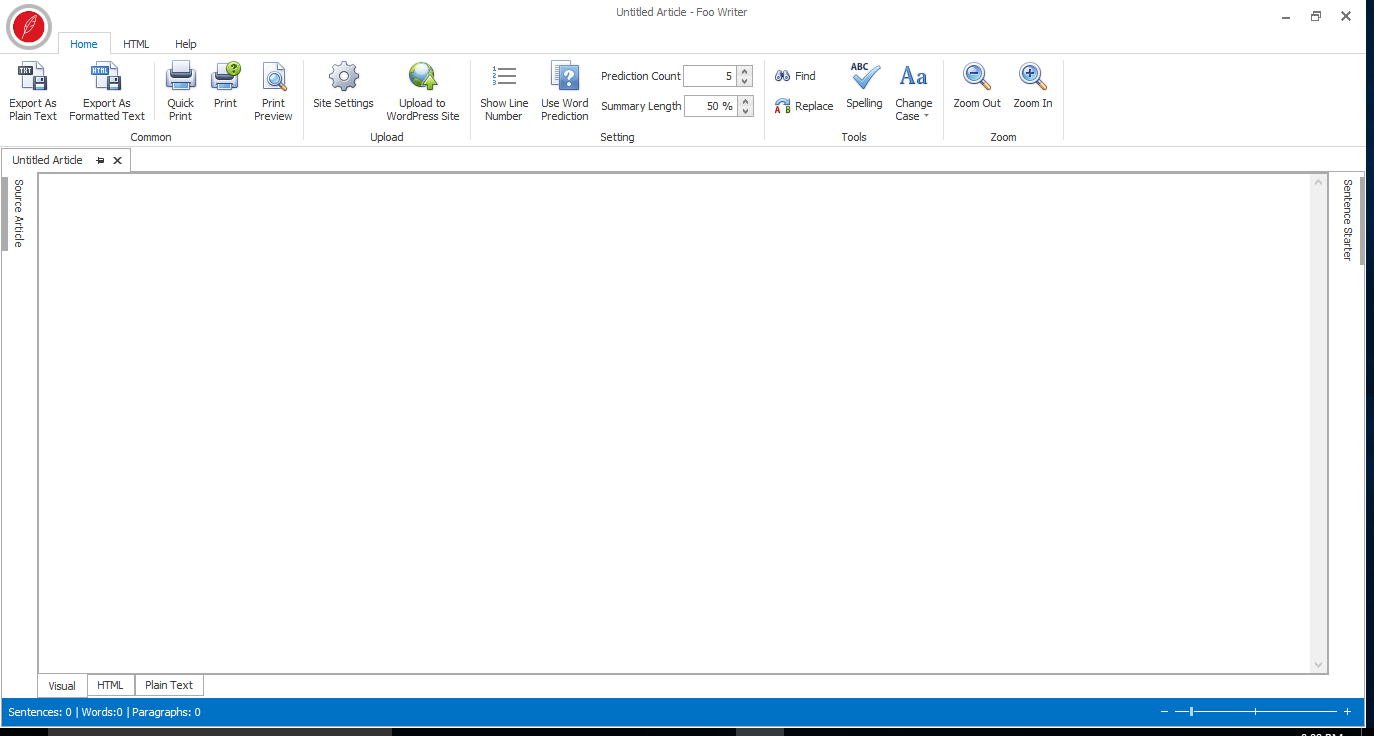Increase the Prediction Count value
The image size is (1374, 736).
tap(743, 70)
